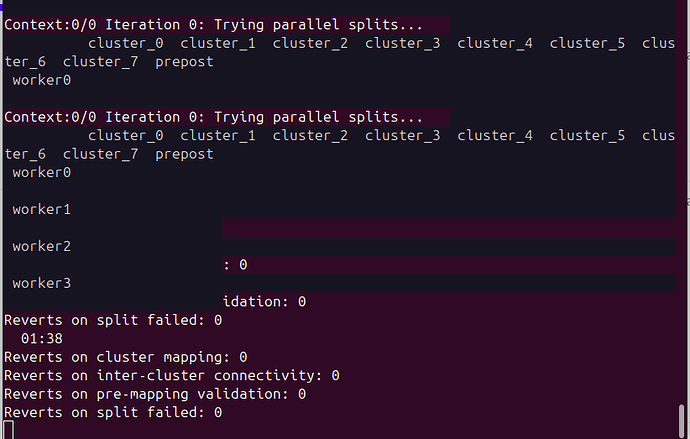Click the upper 'prepost' column label
690x439 pixels.
[x=184, y=62]
